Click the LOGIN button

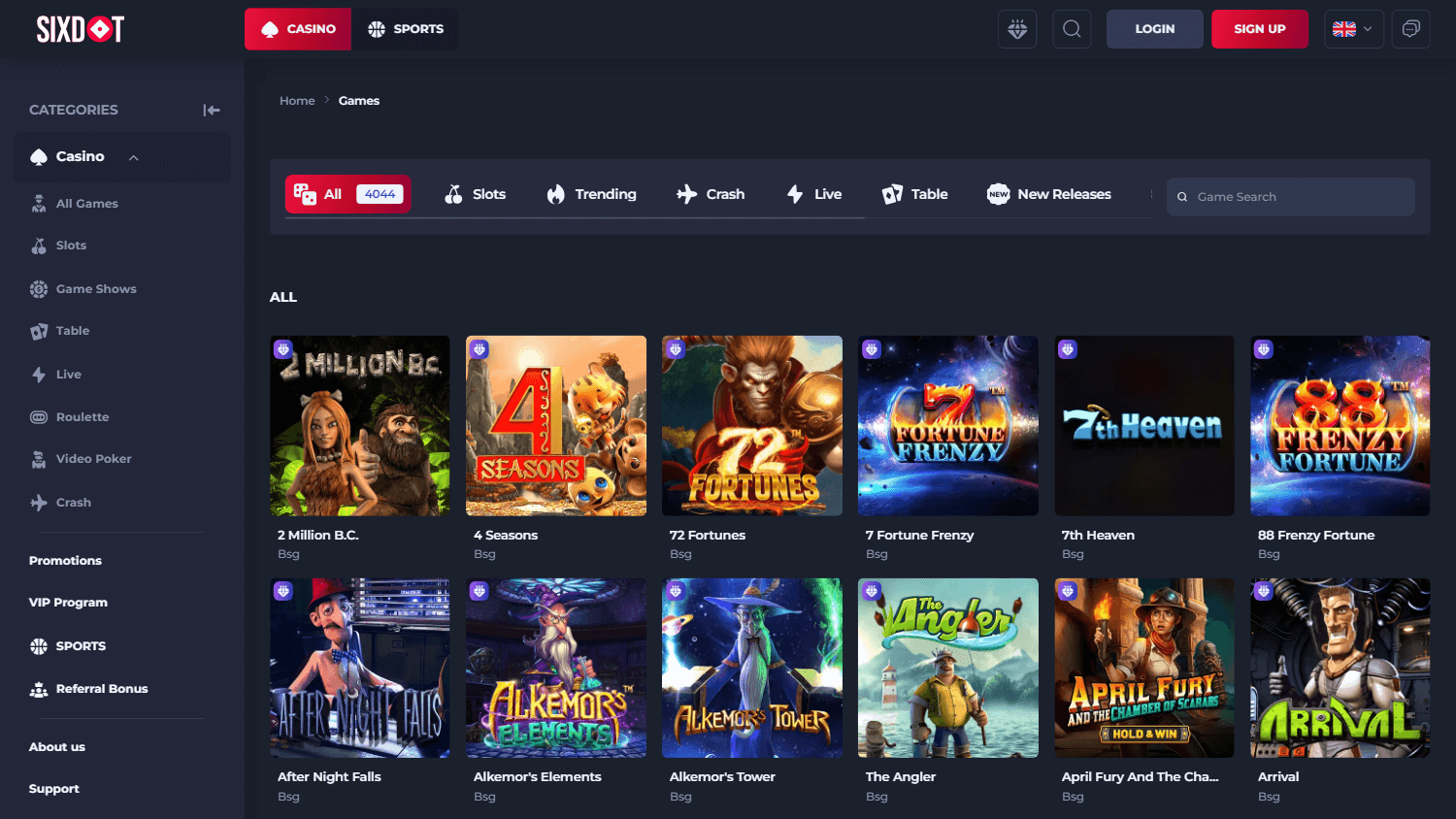(1155, 29)
